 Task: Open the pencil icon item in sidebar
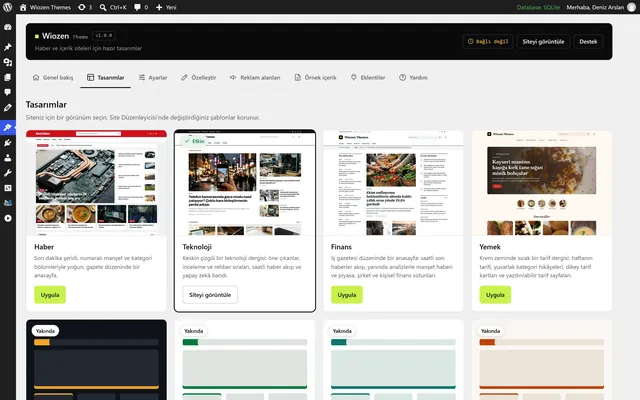pyautogui.click(x=8, y=108)
